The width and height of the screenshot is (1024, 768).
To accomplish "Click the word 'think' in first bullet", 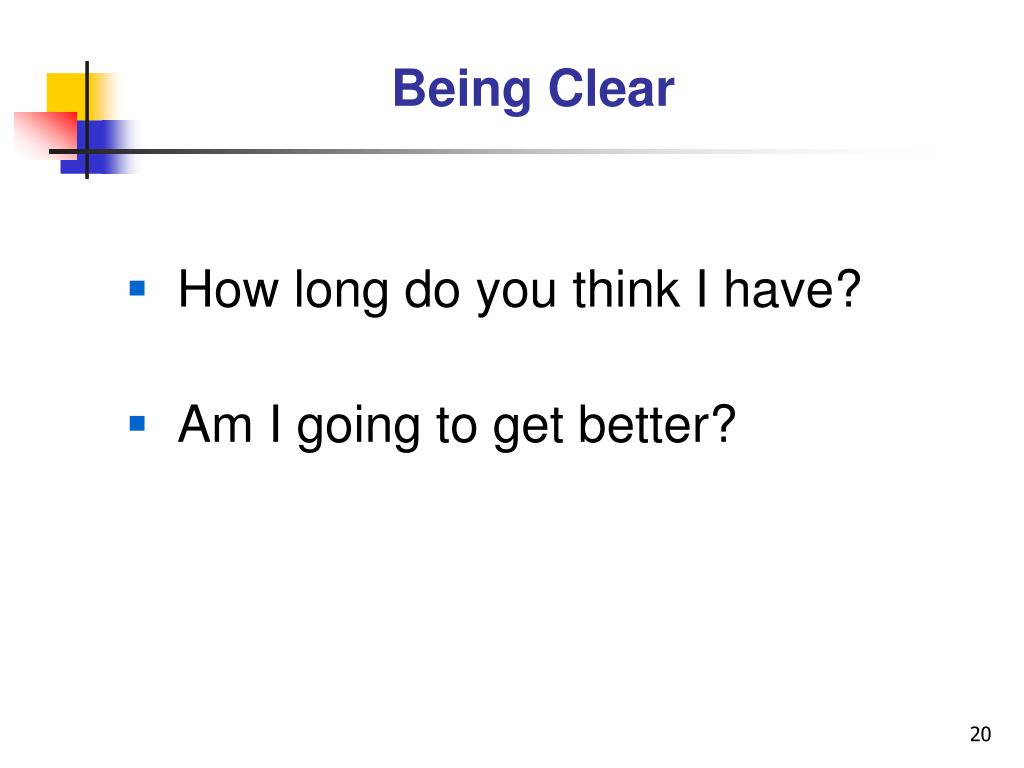I will [626, 288].
